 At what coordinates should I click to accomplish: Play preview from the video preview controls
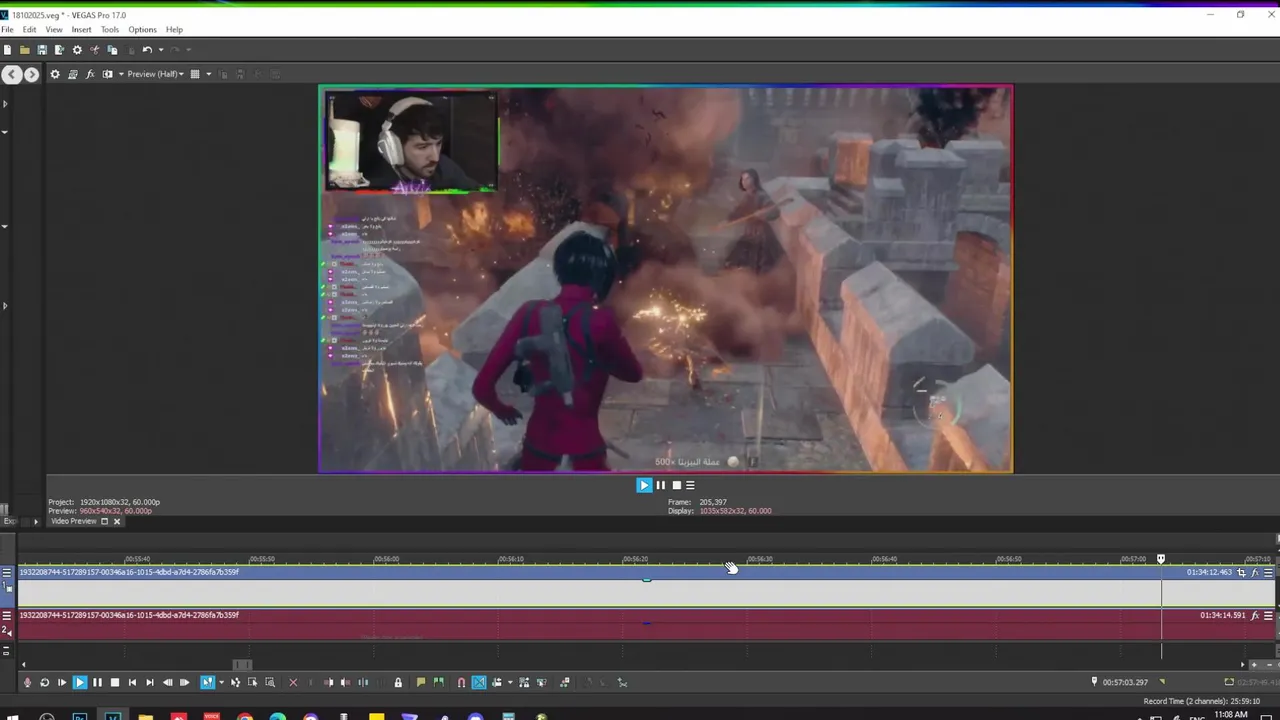coord(644,485)
